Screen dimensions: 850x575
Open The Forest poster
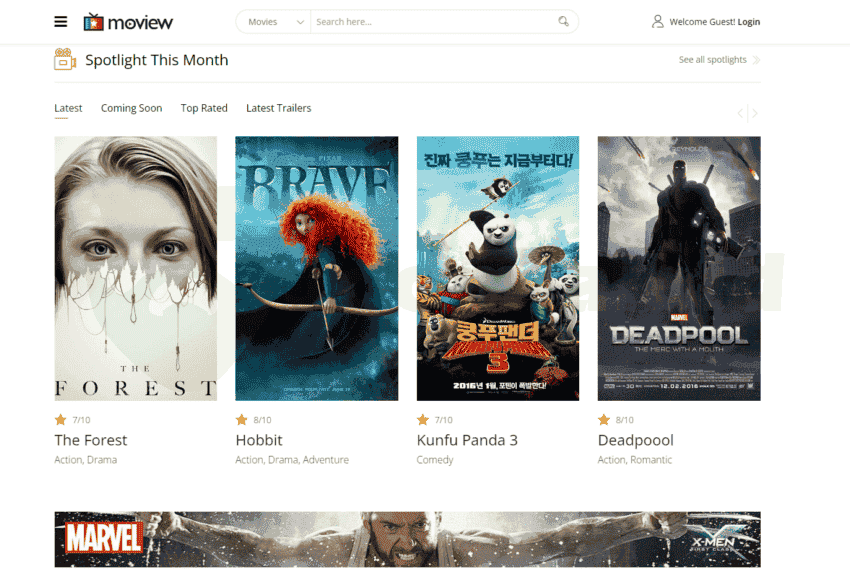coord(136,268)
